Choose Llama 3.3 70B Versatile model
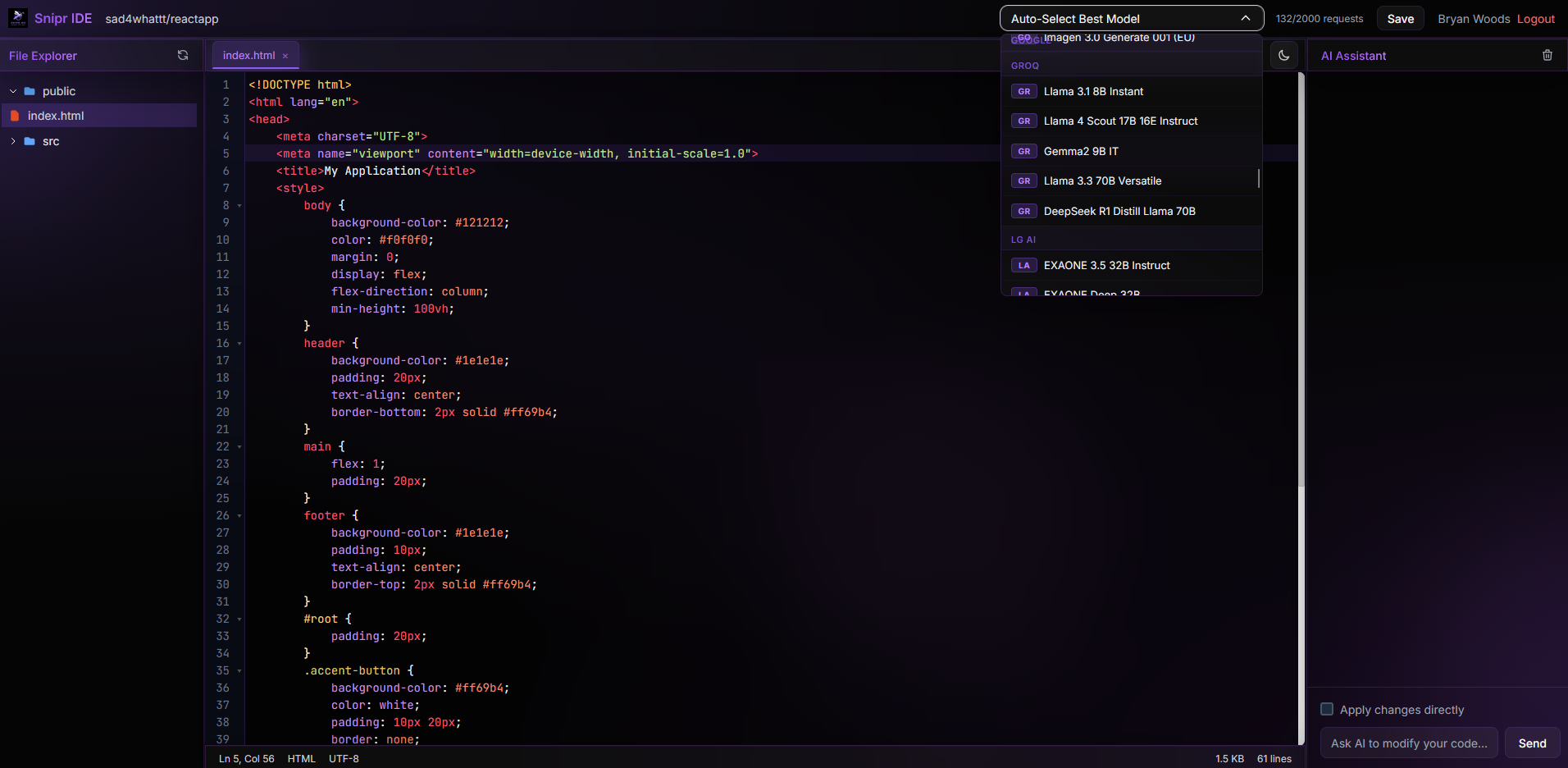The width and height of the screenshot is (1568, 768). (1131, 181)
